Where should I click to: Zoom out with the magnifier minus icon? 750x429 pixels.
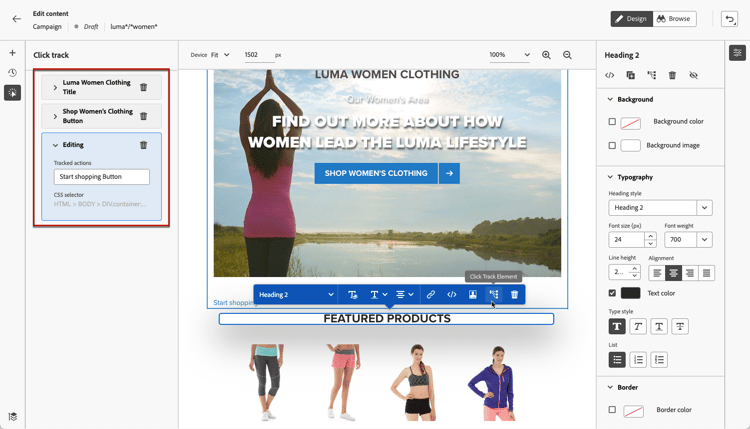click(567, 55)
